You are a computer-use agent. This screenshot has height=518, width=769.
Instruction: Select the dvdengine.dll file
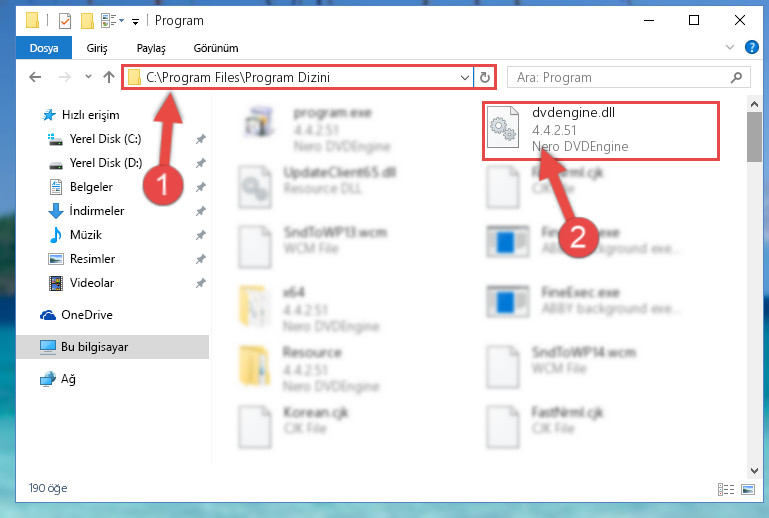click(x=601, y=130)
